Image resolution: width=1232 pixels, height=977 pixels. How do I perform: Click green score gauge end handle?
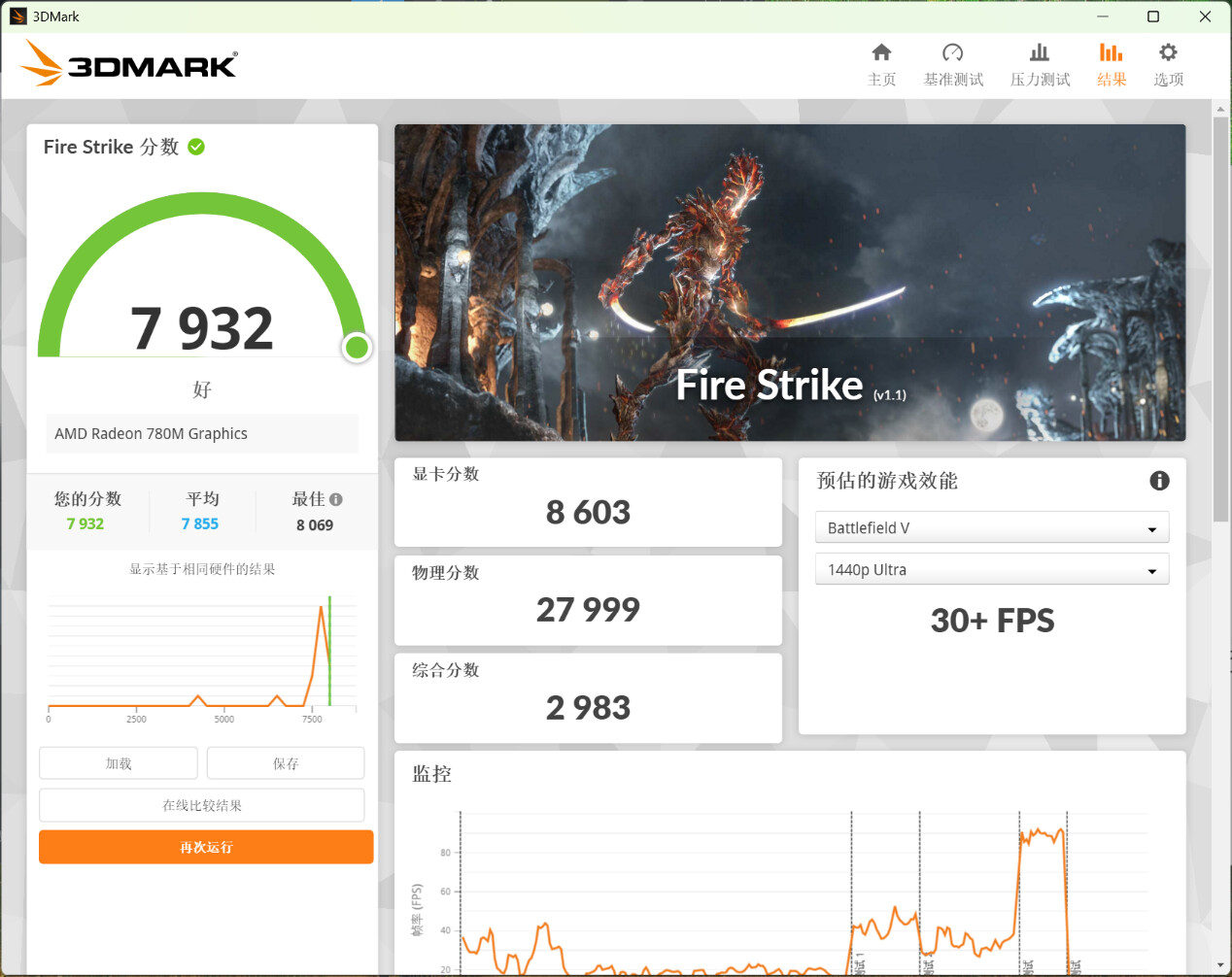(357, 347)
